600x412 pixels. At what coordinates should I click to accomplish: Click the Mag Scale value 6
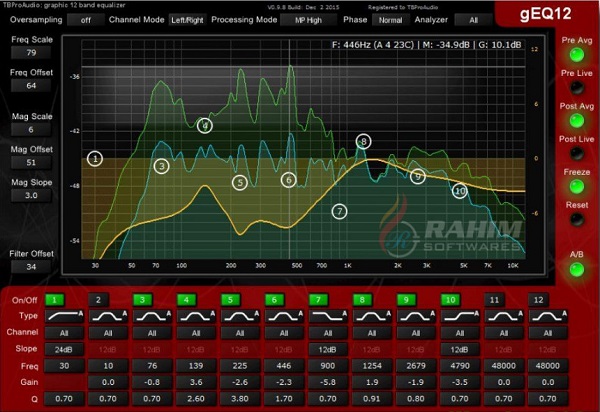pos(31,130)
